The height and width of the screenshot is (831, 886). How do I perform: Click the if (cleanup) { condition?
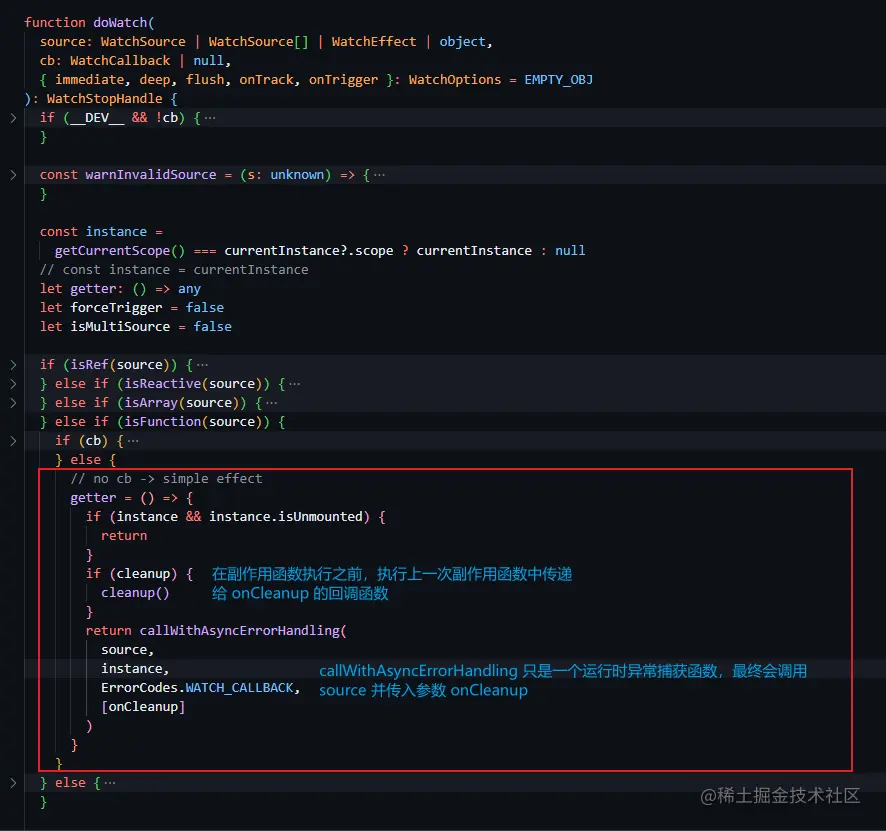(x=139, y=573)
